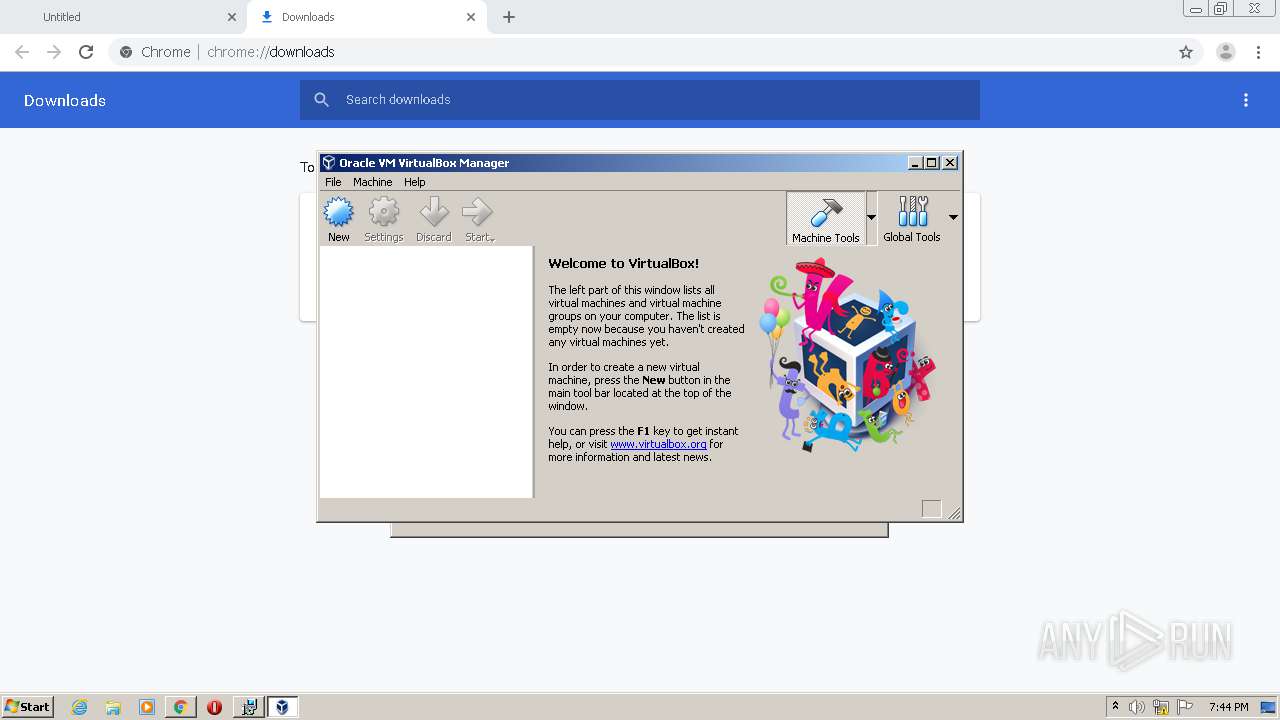Switch to VirtualBox taskbar button
Image resolution: width=1280 pixels, height=720 pixels.
(283, 707)
